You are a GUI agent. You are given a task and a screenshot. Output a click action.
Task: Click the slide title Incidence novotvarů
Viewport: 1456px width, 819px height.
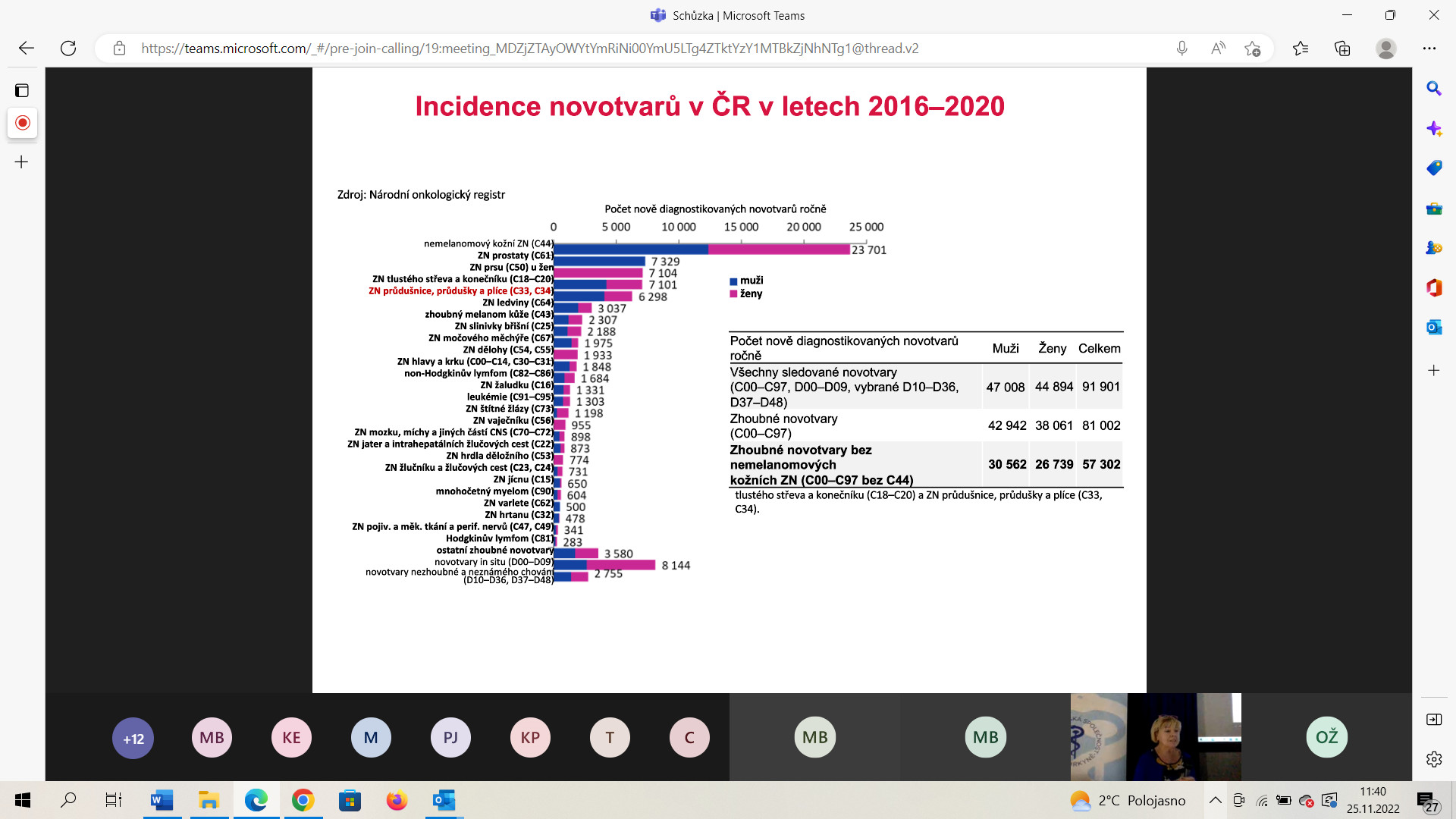click(710, 106)
